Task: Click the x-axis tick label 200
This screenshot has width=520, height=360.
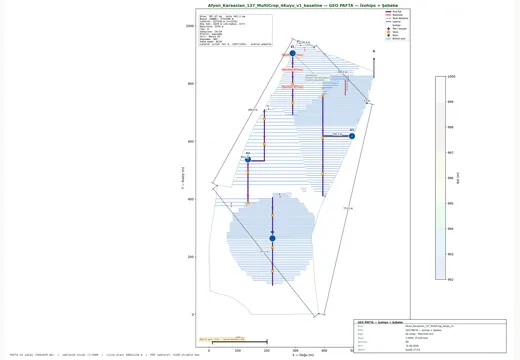Action: click(267, 351)
